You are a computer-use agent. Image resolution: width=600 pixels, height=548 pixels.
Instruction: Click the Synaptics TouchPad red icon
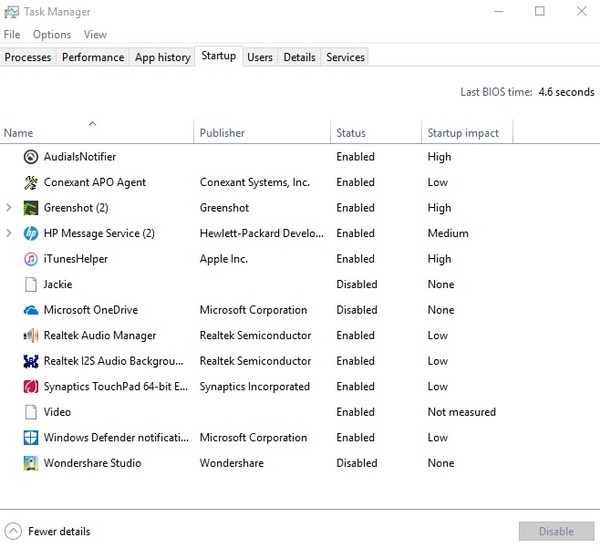(31, 387)
